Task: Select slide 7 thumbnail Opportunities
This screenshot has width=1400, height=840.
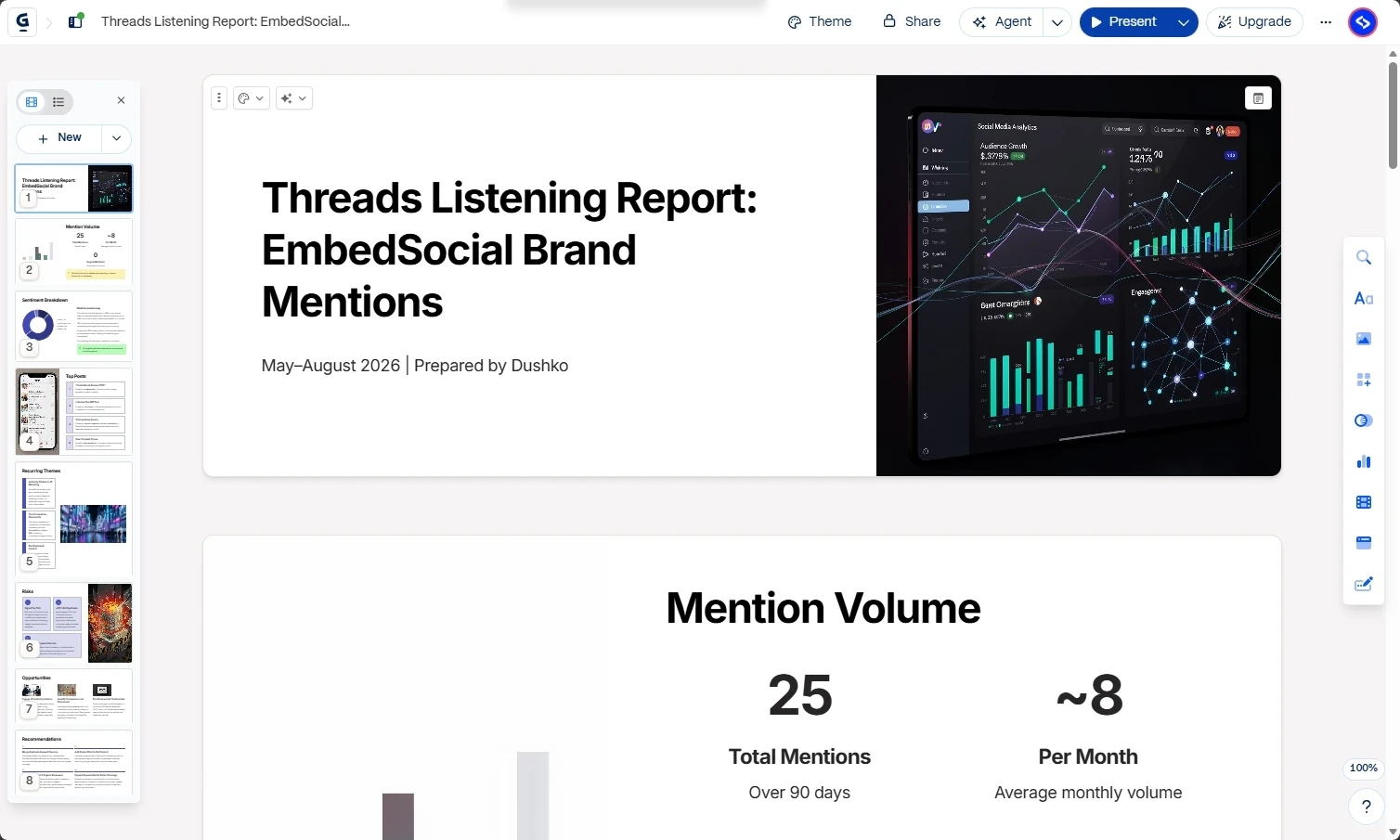Action: [74, 696]
